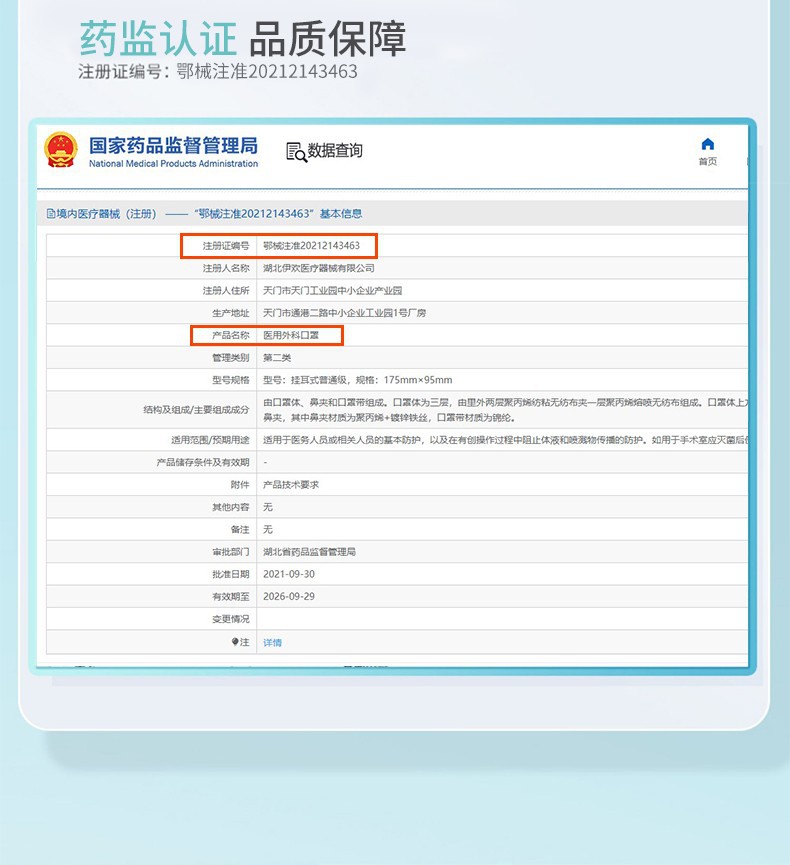This screenshot has height=865, width=790.
Task: Select the registrant name 湖北伊欢医疗器械有限公司
Action: point(319,268)
